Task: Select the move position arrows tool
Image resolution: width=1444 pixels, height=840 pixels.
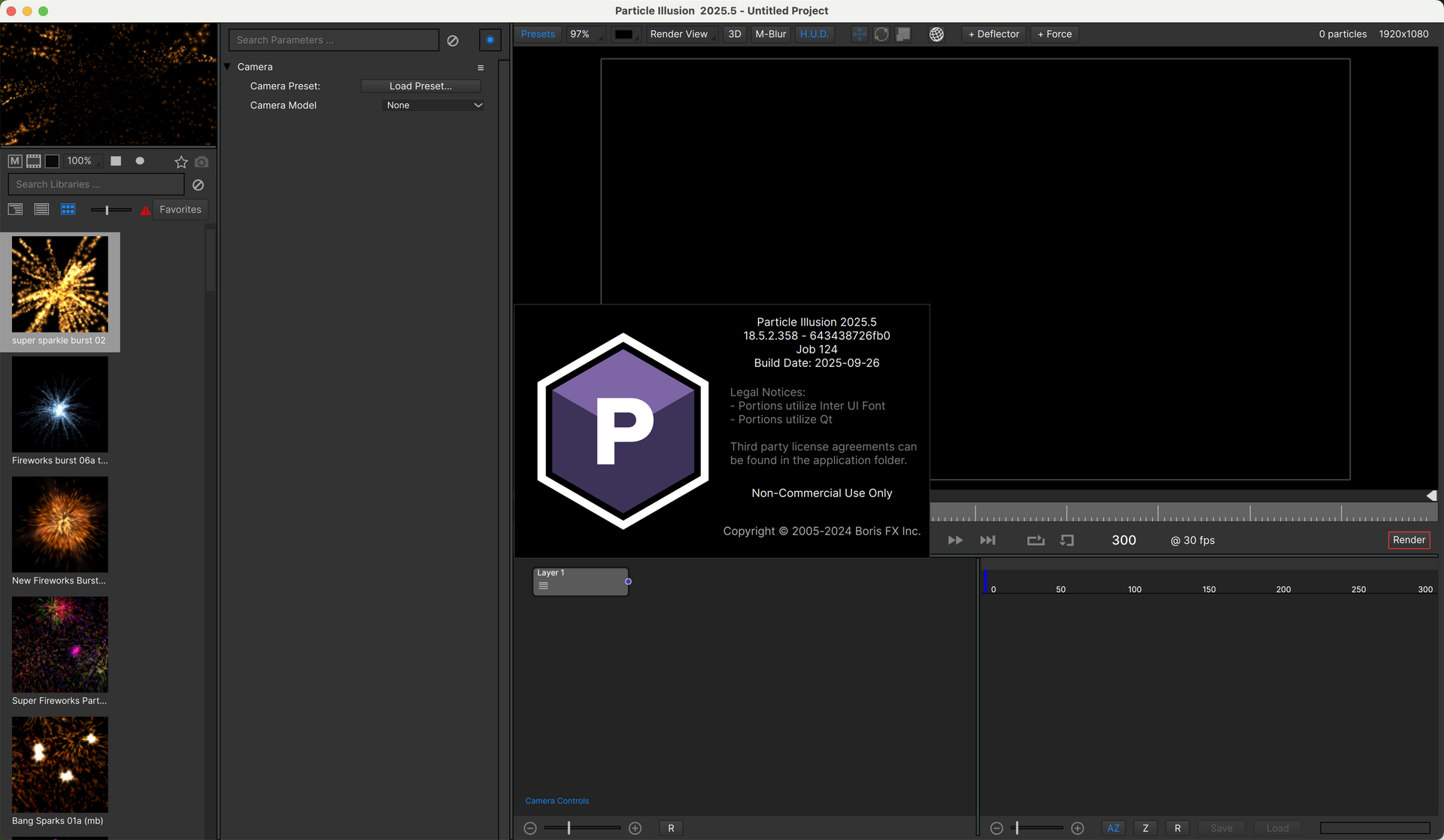Action: pyautogui.click(x=859, y=35)
